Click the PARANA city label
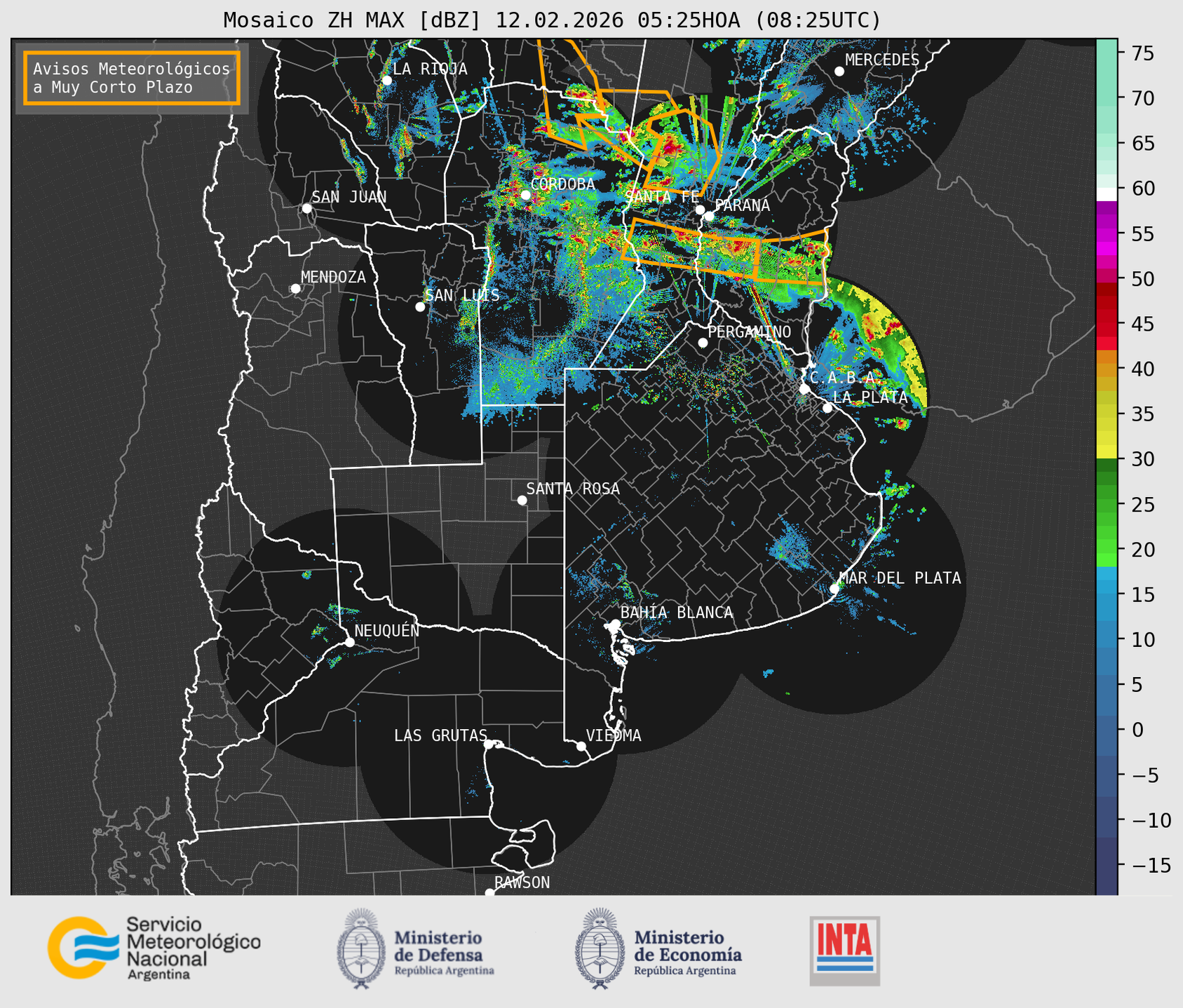This screenshot has height=1008, width=1183. 742,205
